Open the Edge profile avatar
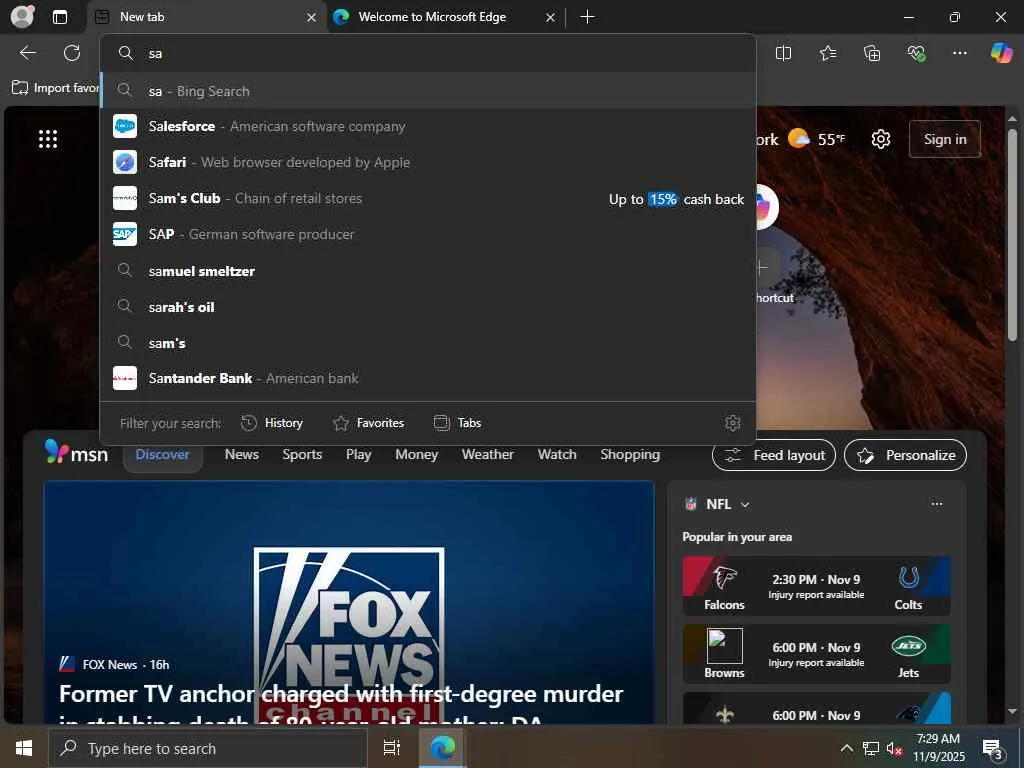Image resolution: width=1024 pixels, height=768 pixels. click(x=22, y=16)
